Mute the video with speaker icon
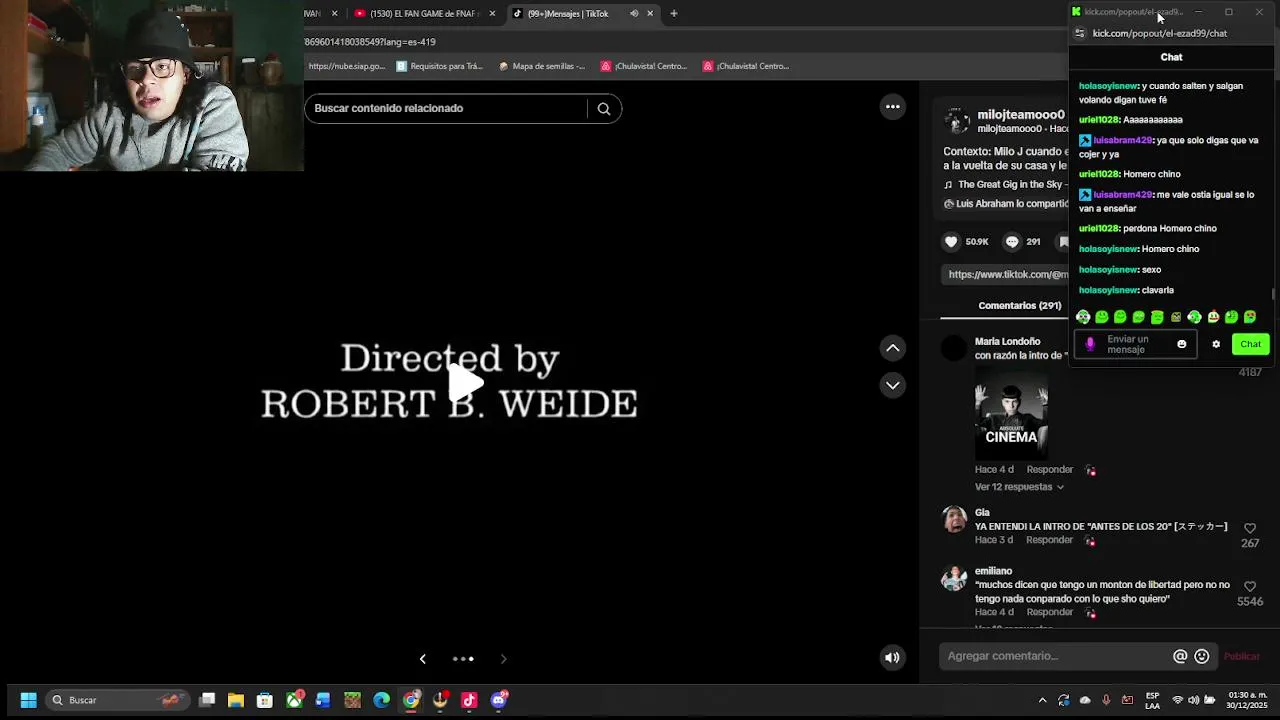This screenshot has height=720, width=1280. click(892, 658)
